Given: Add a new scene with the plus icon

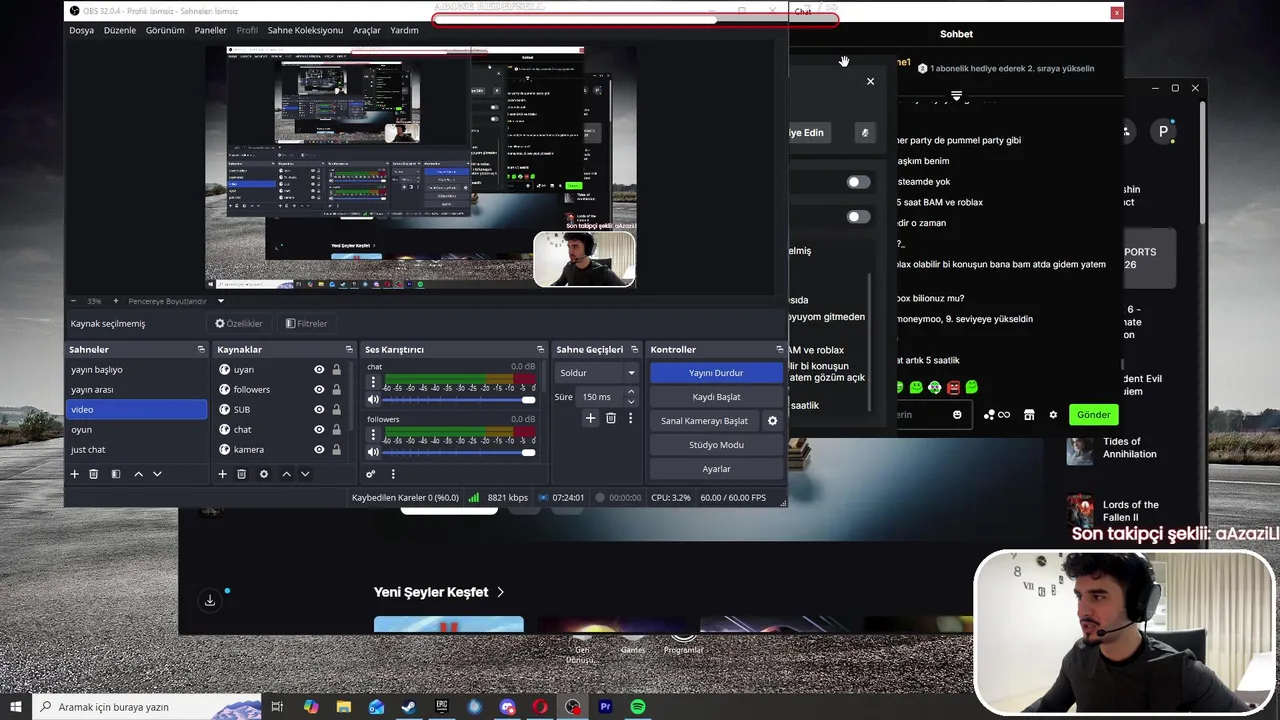Looking at the screenshot, I should tap(74, 474).
